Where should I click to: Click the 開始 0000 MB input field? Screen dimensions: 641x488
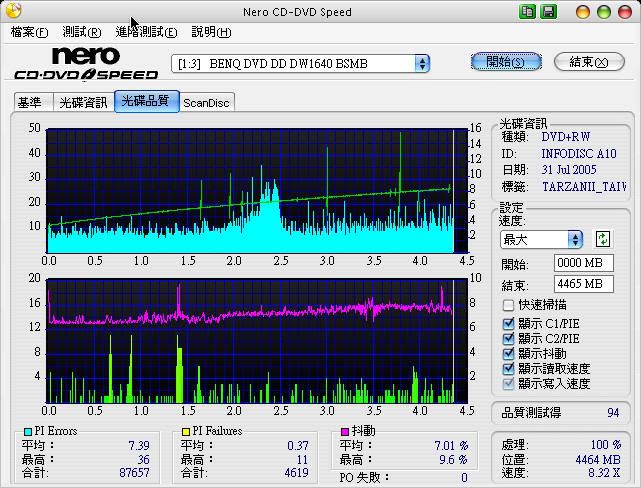[584, 263]
